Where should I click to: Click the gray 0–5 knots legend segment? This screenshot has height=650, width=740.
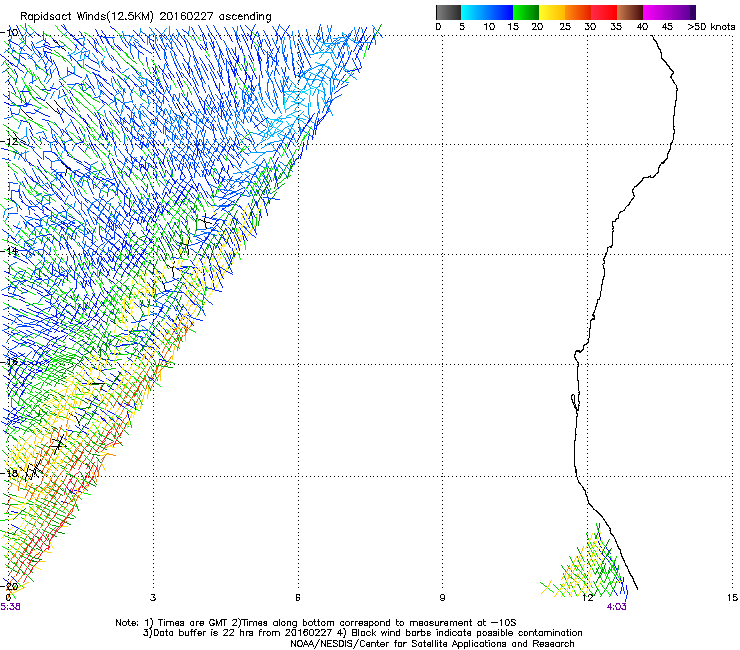click(x=448, y=12)
